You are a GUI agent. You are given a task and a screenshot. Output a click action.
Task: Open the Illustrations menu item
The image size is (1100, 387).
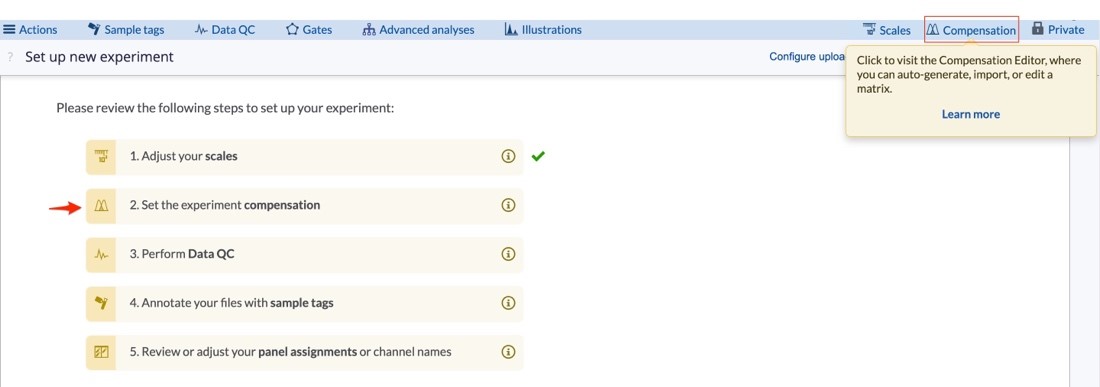pos(543,30)
